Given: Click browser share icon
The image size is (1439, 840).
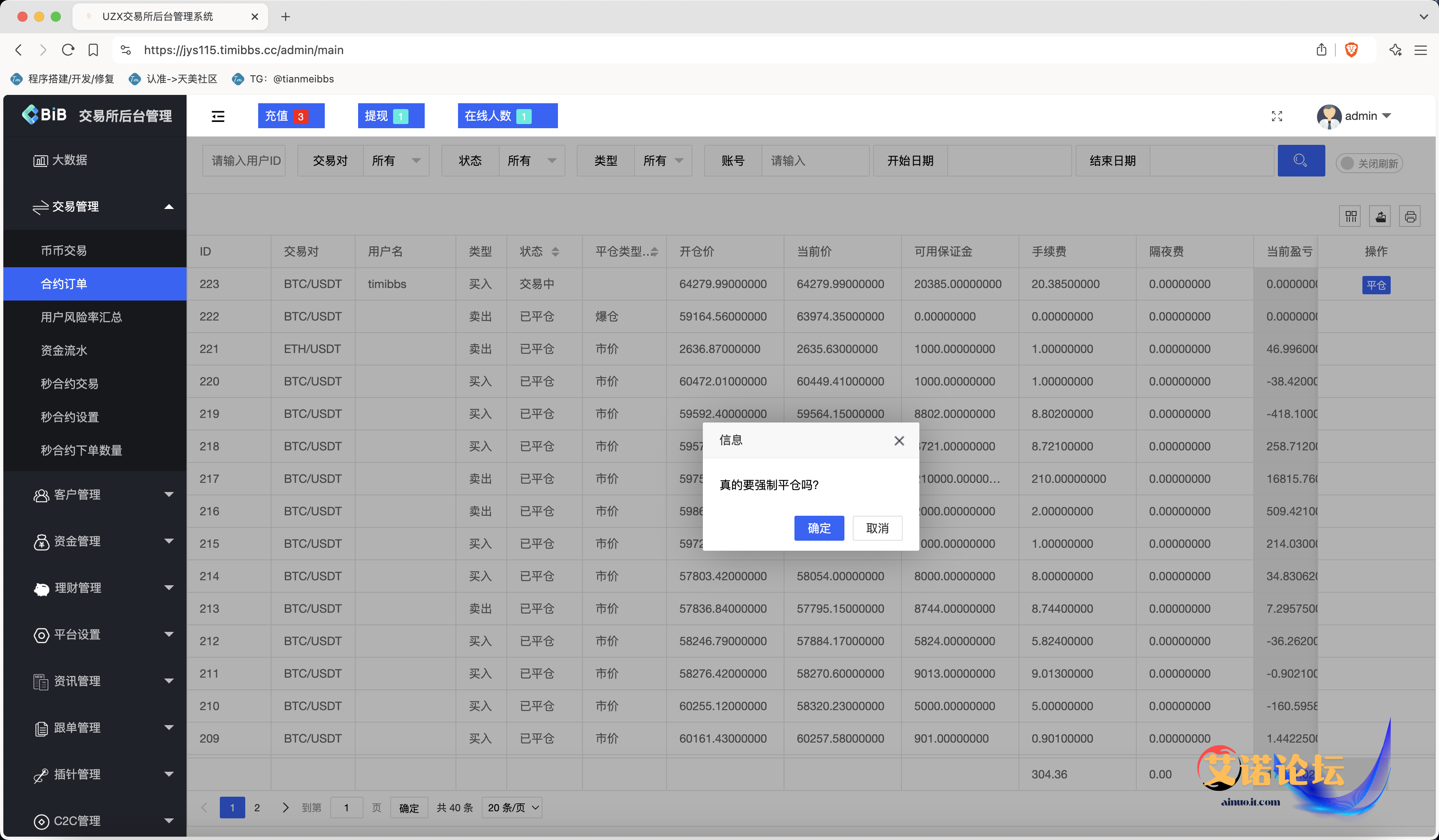Looking at the screenshot, I should [1321, 50].
